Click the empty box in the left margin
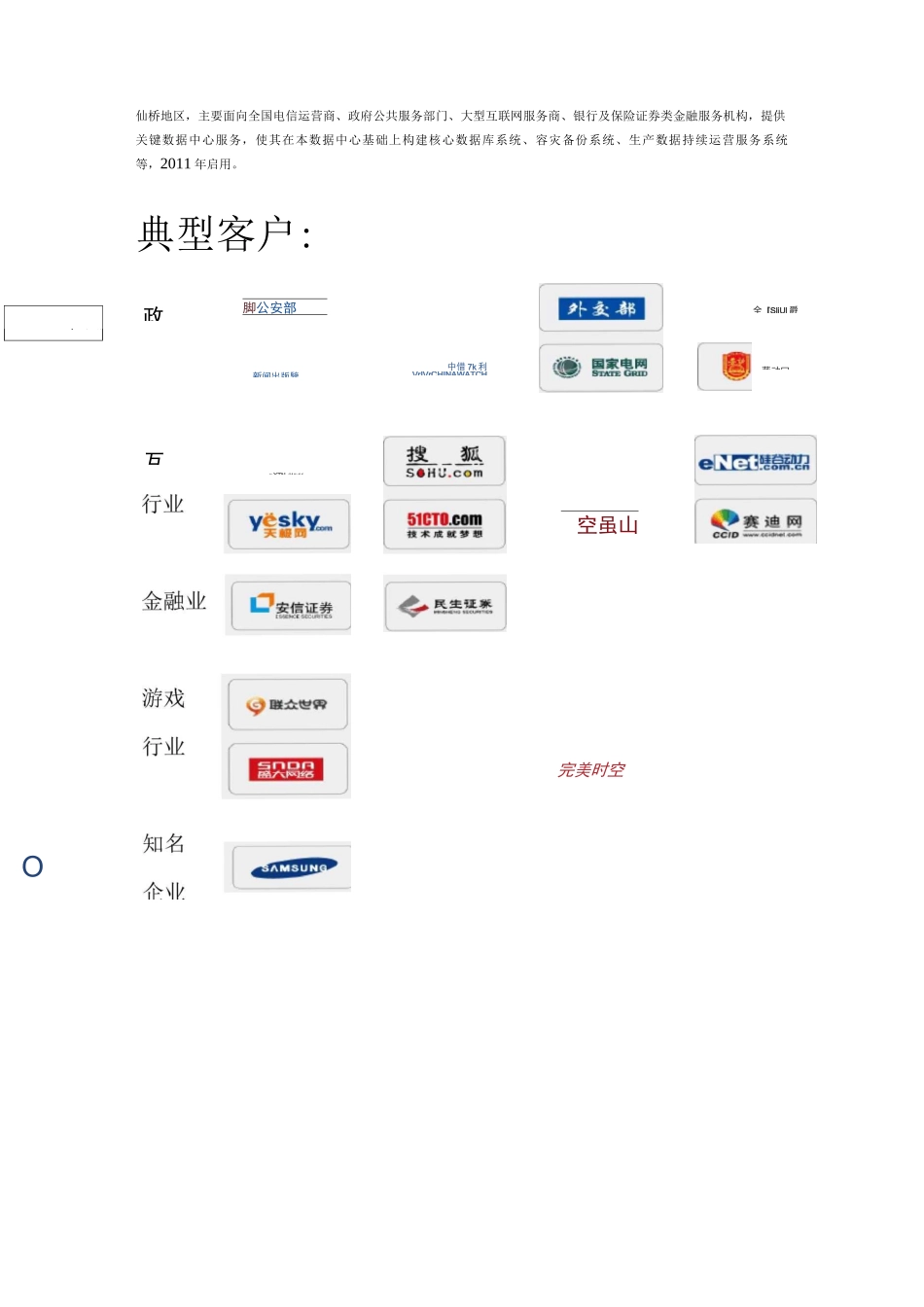The width and height of the screenshot is (924, 1307). (x=53, y=323)
